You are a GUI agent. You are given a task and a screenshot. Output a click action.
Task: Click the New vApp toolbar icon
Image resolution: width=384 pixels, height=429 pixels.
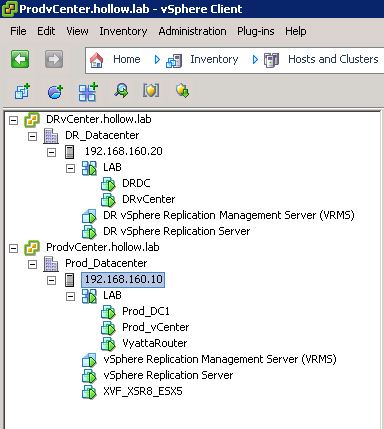coord(88,92)
